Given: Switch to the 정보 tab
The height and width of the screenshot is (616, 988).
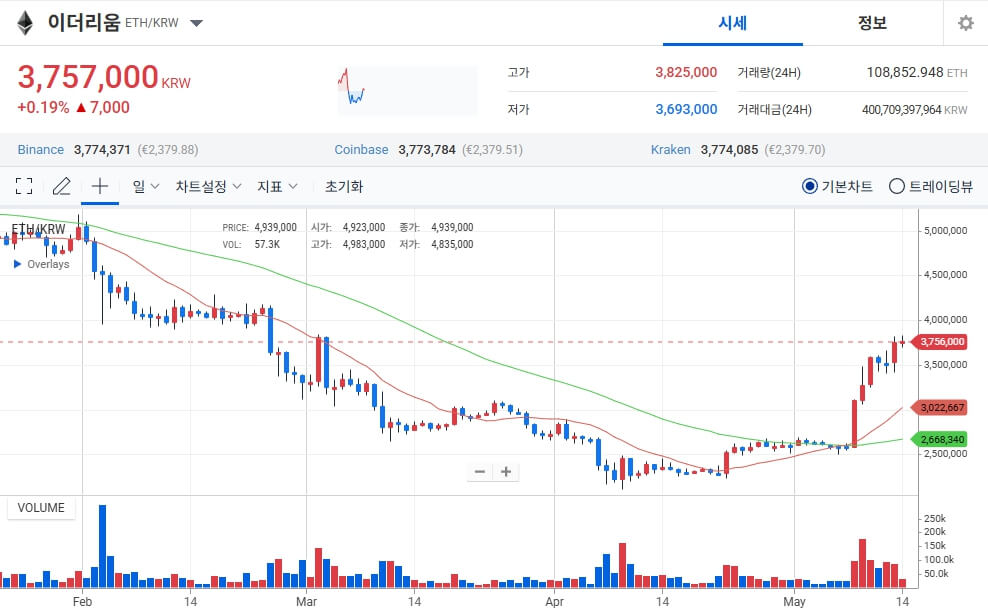Looking at the screenshot, I should 874,23.
